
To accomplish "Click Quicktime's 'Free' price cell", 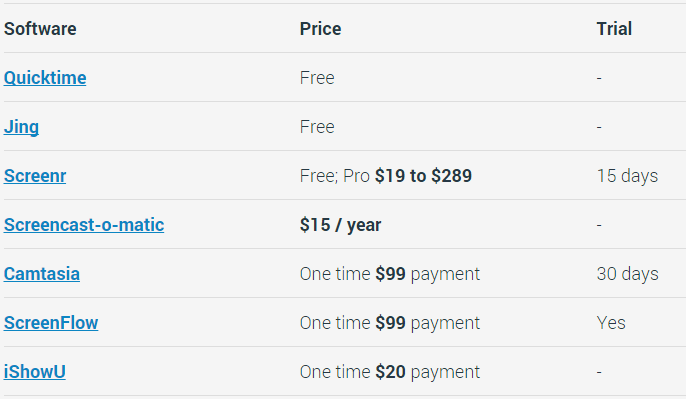I will point(317,78).
